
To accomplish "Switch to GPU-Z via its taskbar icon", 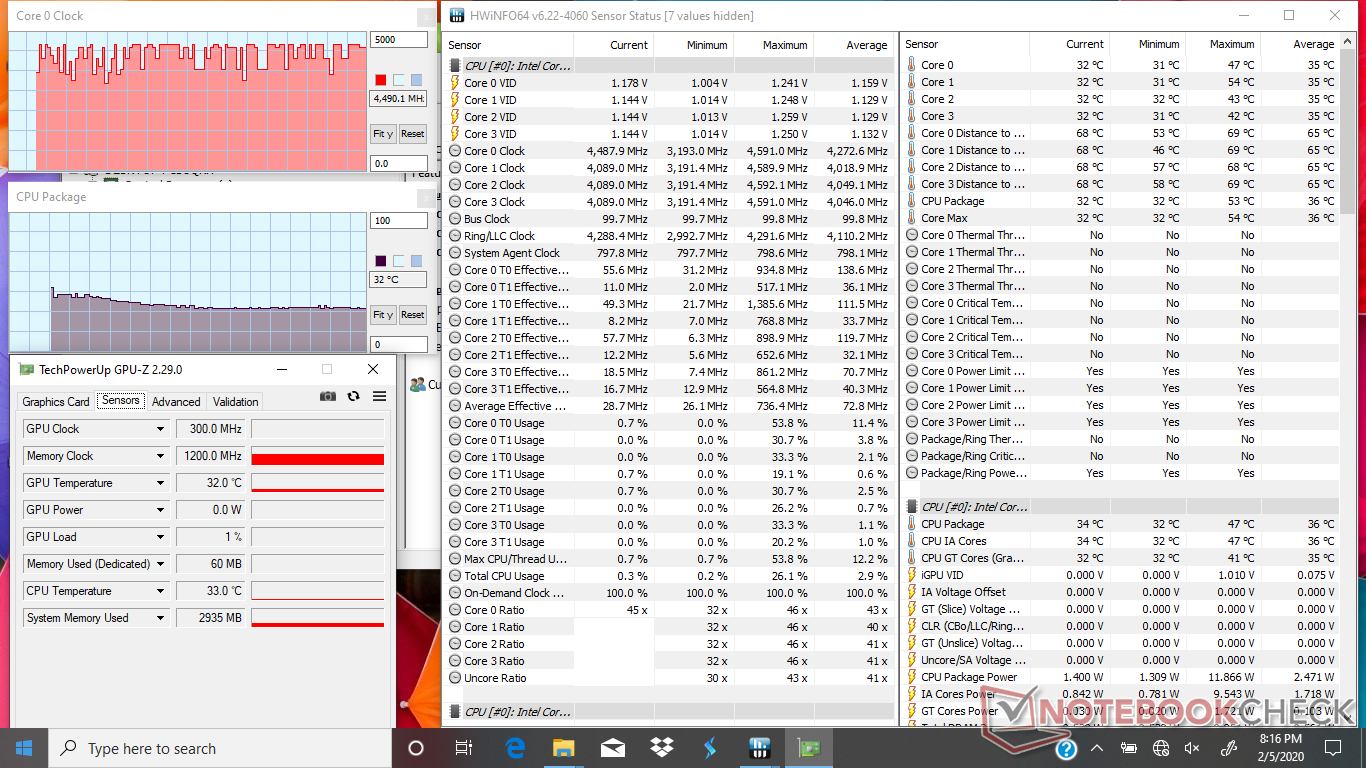I will click(807, 748).
